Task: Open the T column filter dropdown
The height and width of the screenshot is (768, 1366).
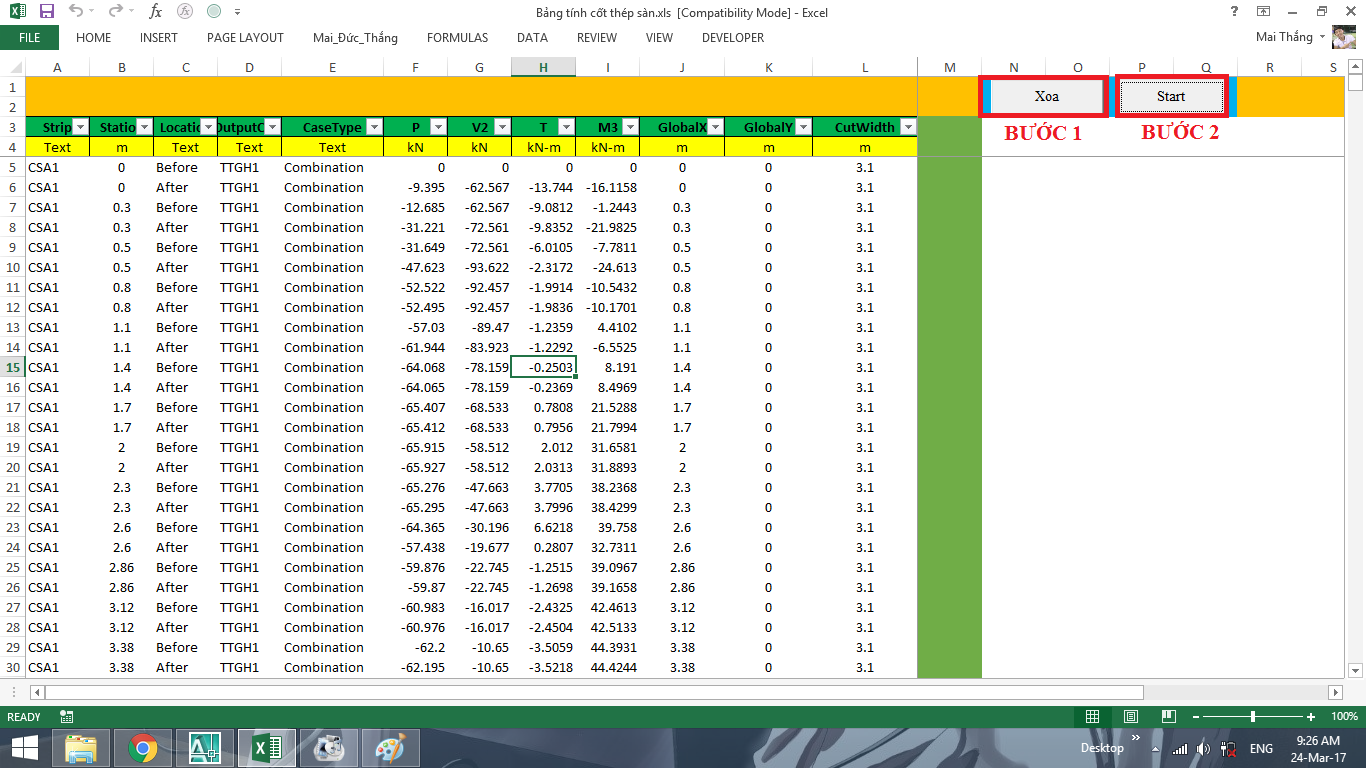Action: (566, 127)
